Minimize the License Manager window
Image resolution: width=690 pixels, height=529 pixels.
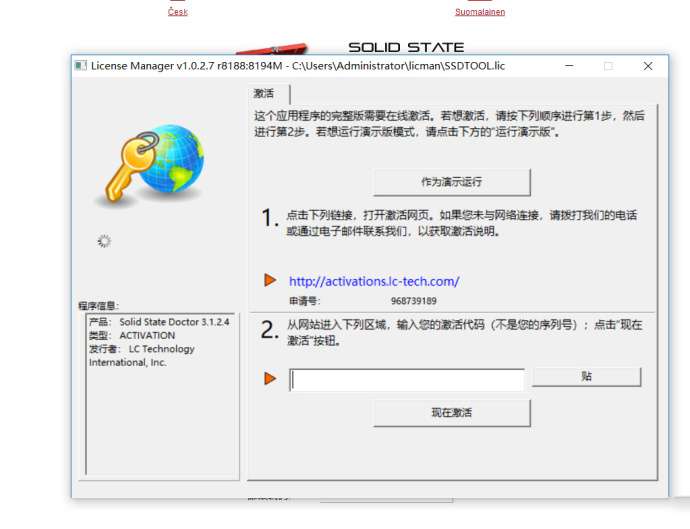(567, 66)
